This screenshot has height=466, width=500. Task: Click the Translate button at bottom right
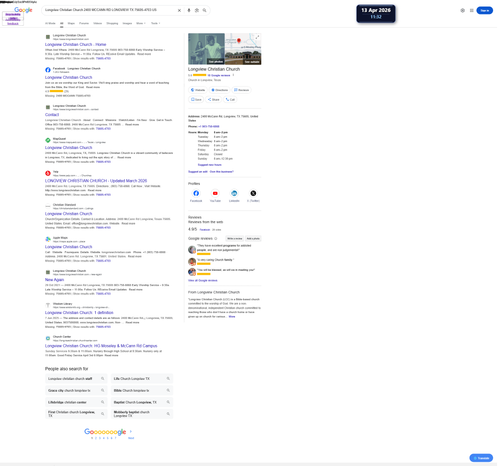point(481,458)
